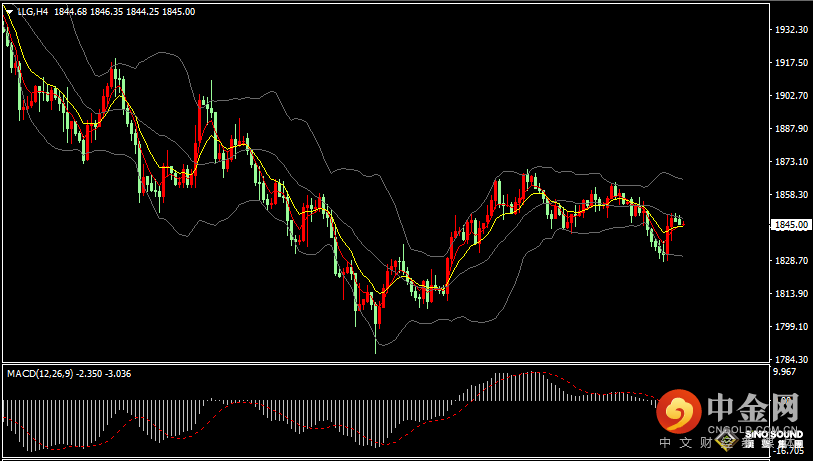The height and width of the screenshot is (461, 813).
Task: Click the 1858.30 price scale label
Action: pos(792,194)
